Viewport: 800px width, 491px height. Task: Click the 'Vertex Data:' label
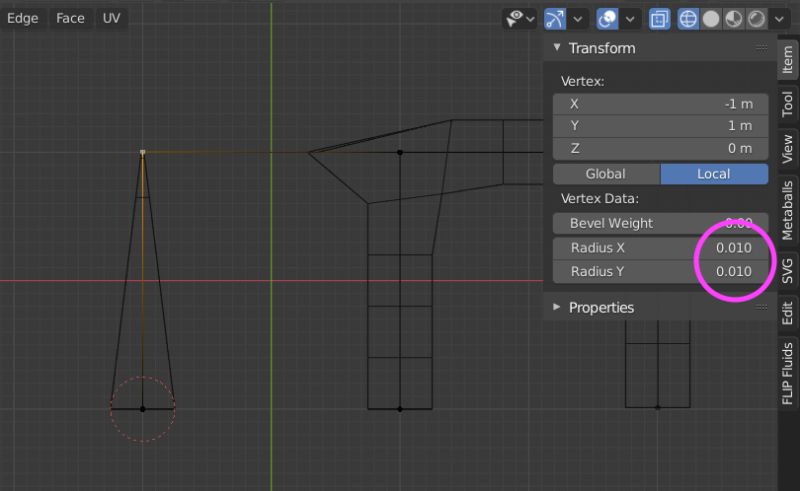coord(599,199)
